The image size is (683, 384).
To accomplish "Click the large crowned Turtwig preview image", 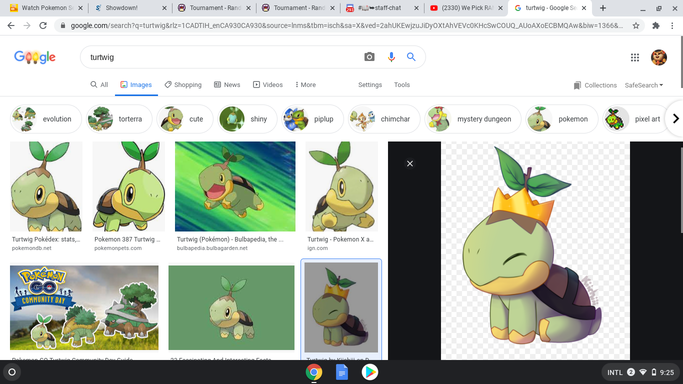I will pyautogui.click(x=535, y=251).
